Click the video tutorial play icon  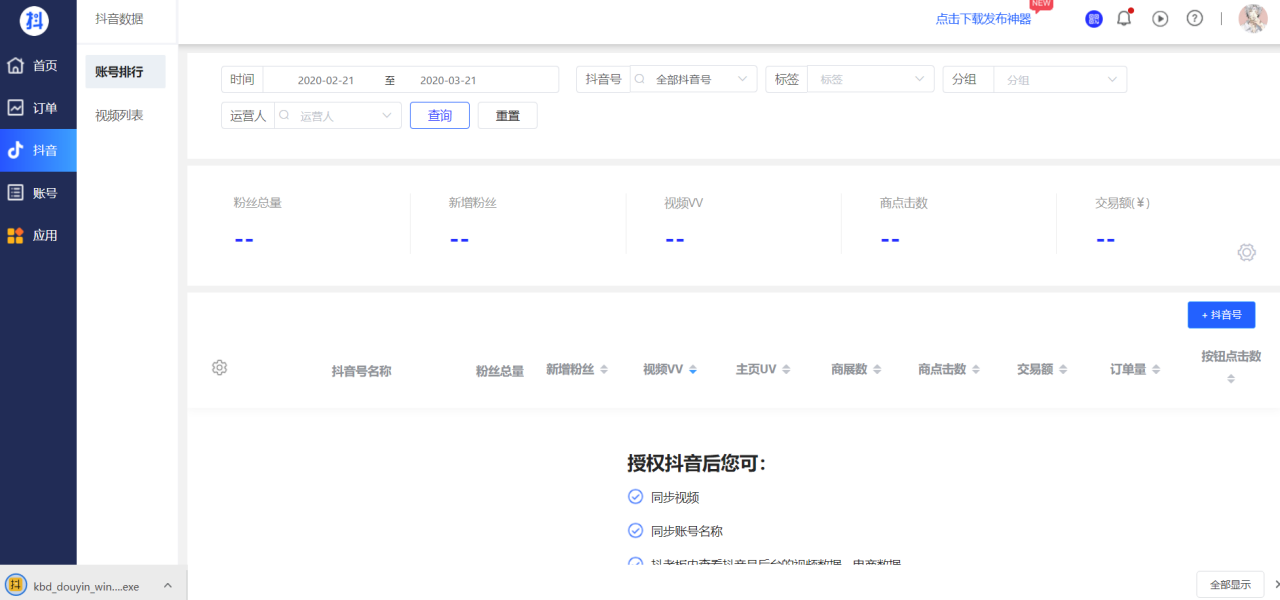pyautogui.click(x=1159, y=18)
